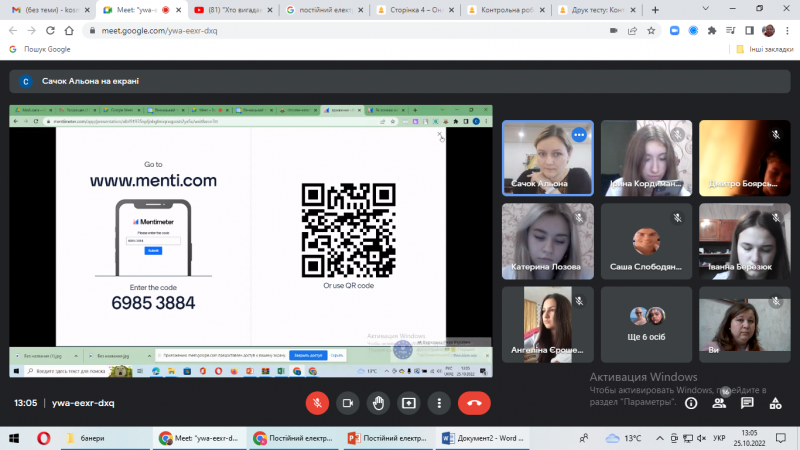Click the Саша Слободян participant tile
The height and width of the screenshot is (450, 800).
646,241
